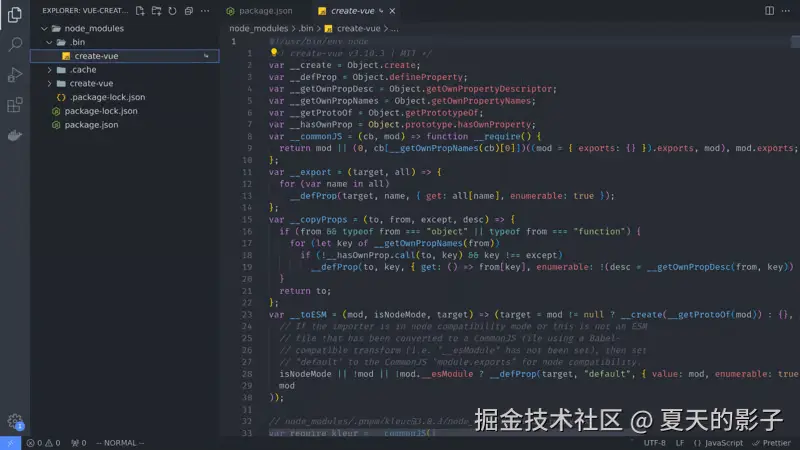Image resolution: width=800 pixels, height=450 pixels.
Task: Refresh the Explorer file tree
Action: click(172, 11)
